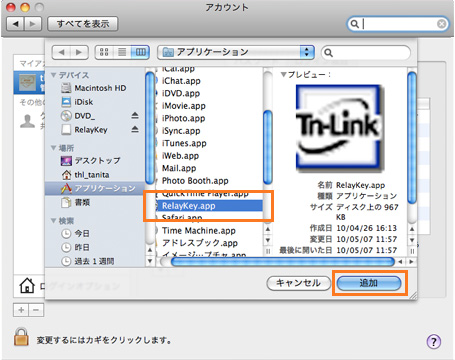This screenshot has height=360, width=455.
Task: Click the plus button to add account
Action: 21,310
